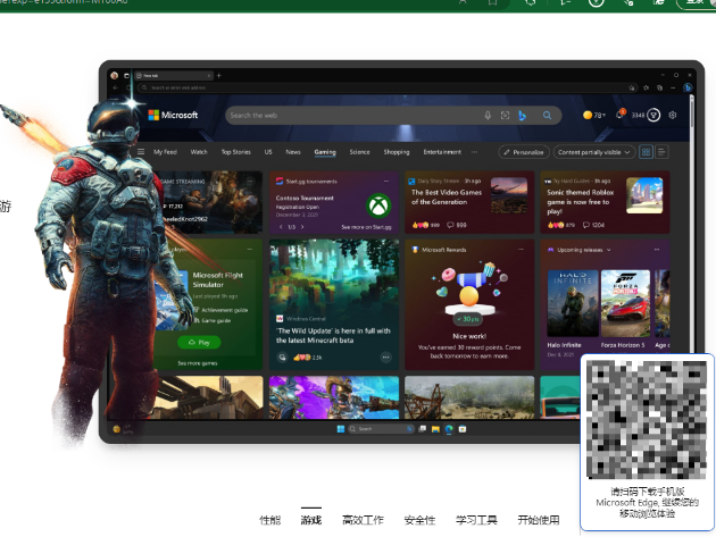
Task: Open 'The Best Video Games of the Generation' card
Action: click(x=469, y=202)
